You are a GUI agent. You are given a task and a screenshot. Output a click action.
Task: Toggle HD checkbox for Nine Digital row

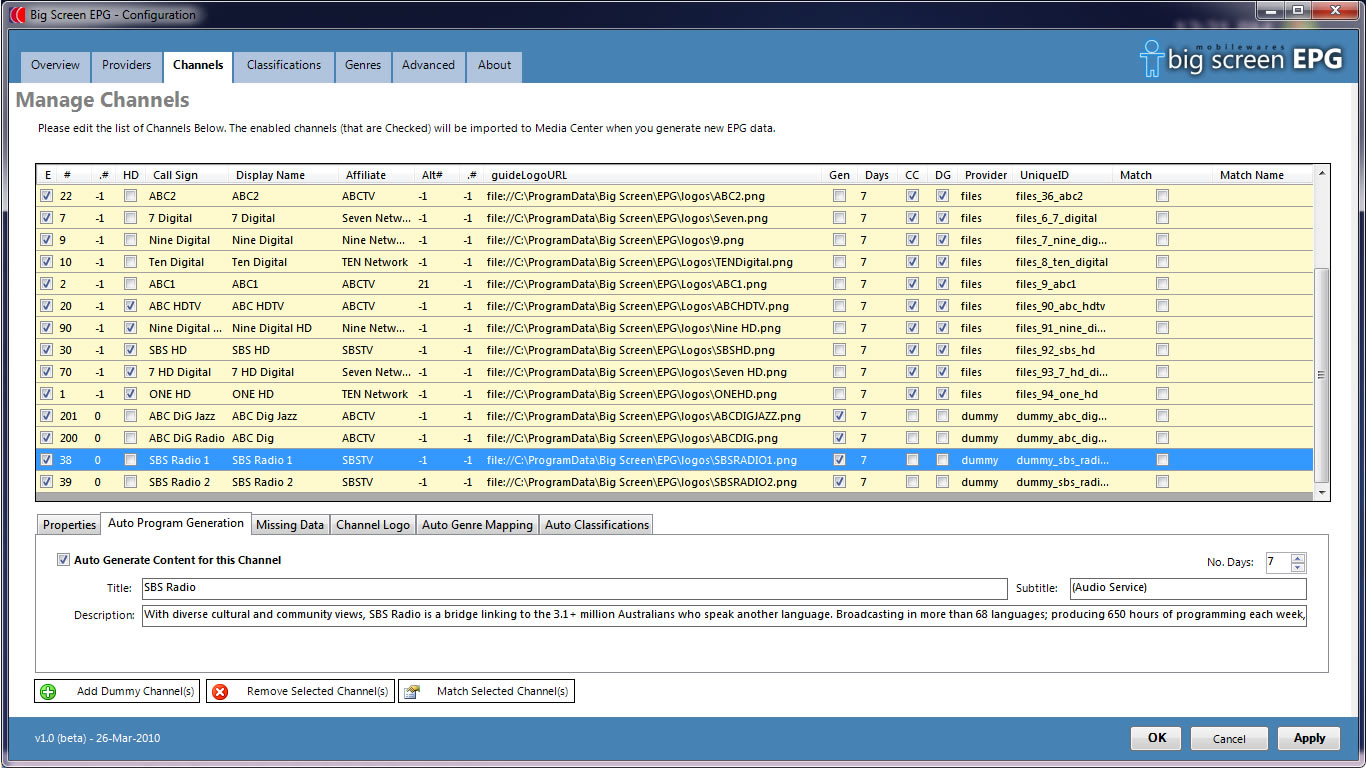click(x=131, y=240)
